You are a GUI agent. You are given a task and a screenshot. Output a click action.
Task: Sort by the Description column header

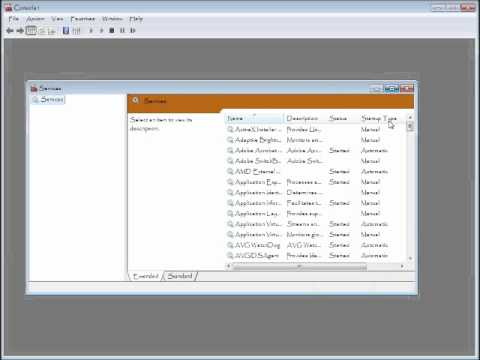(x=305, y=118)
